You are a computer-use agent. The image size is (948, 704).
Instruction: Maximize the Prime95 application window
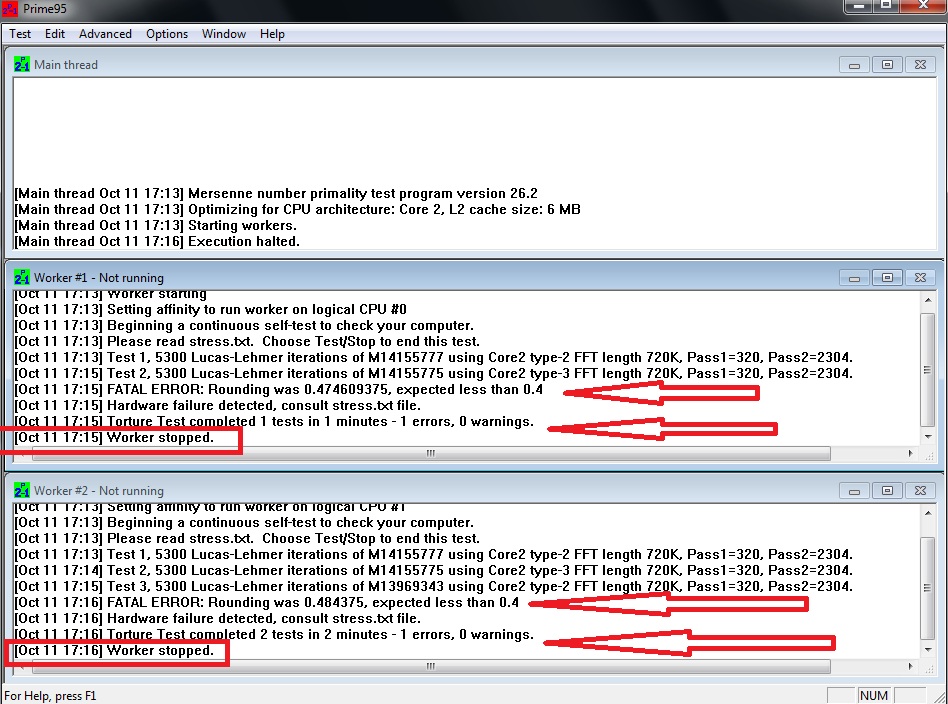pyautogui.click(x=886, y=6)
